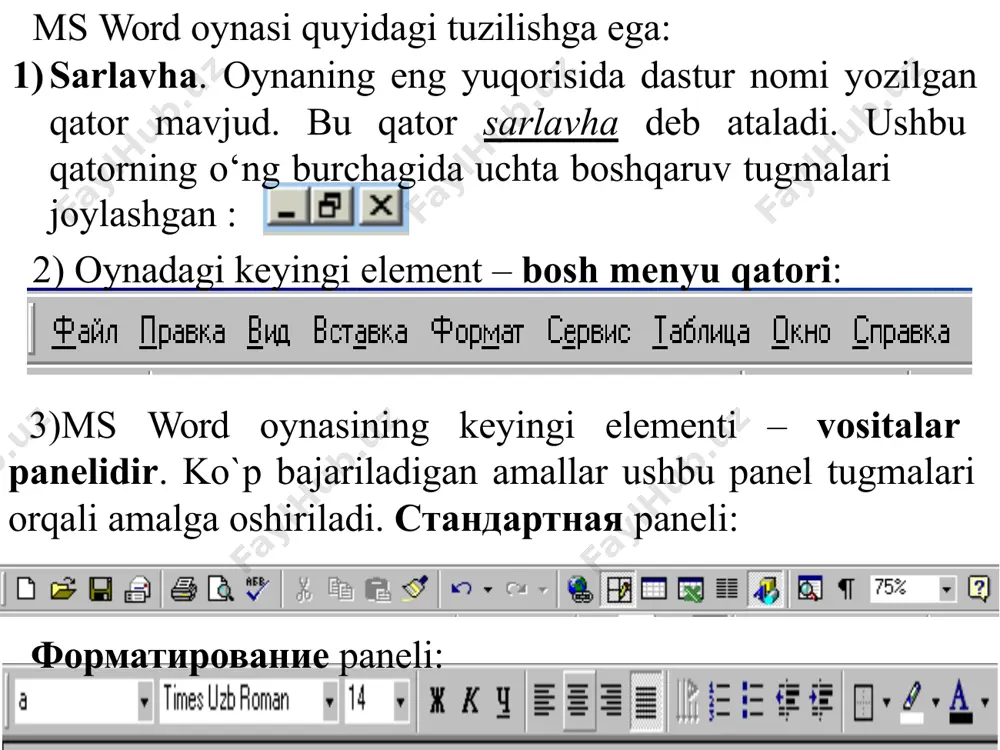Expand the font color arrow
Screen dimensions: 1000x750
pos(985,702)
